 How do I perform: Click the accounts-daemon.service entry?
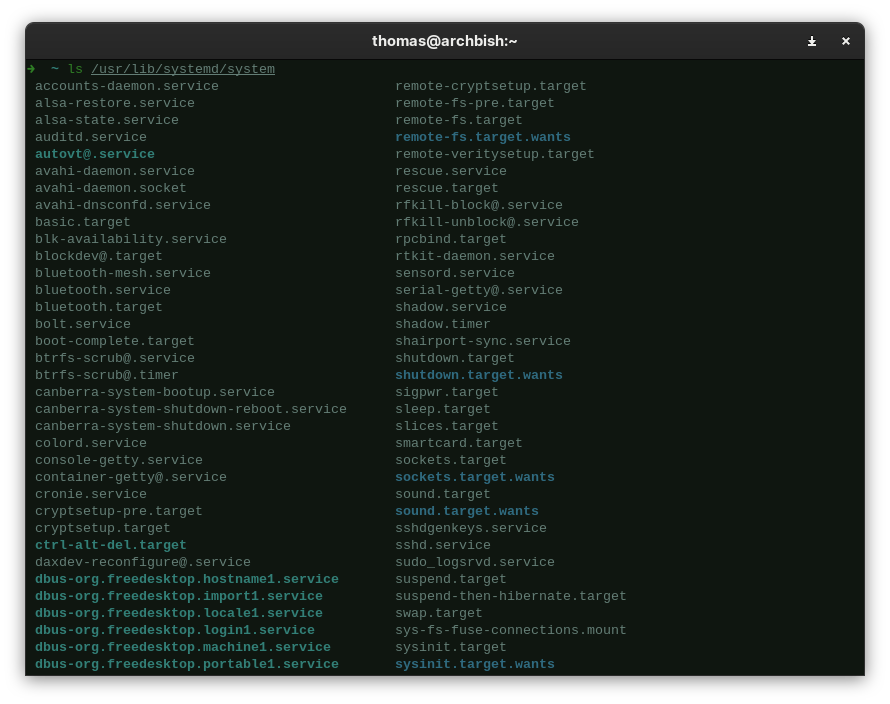pos(127,86)
